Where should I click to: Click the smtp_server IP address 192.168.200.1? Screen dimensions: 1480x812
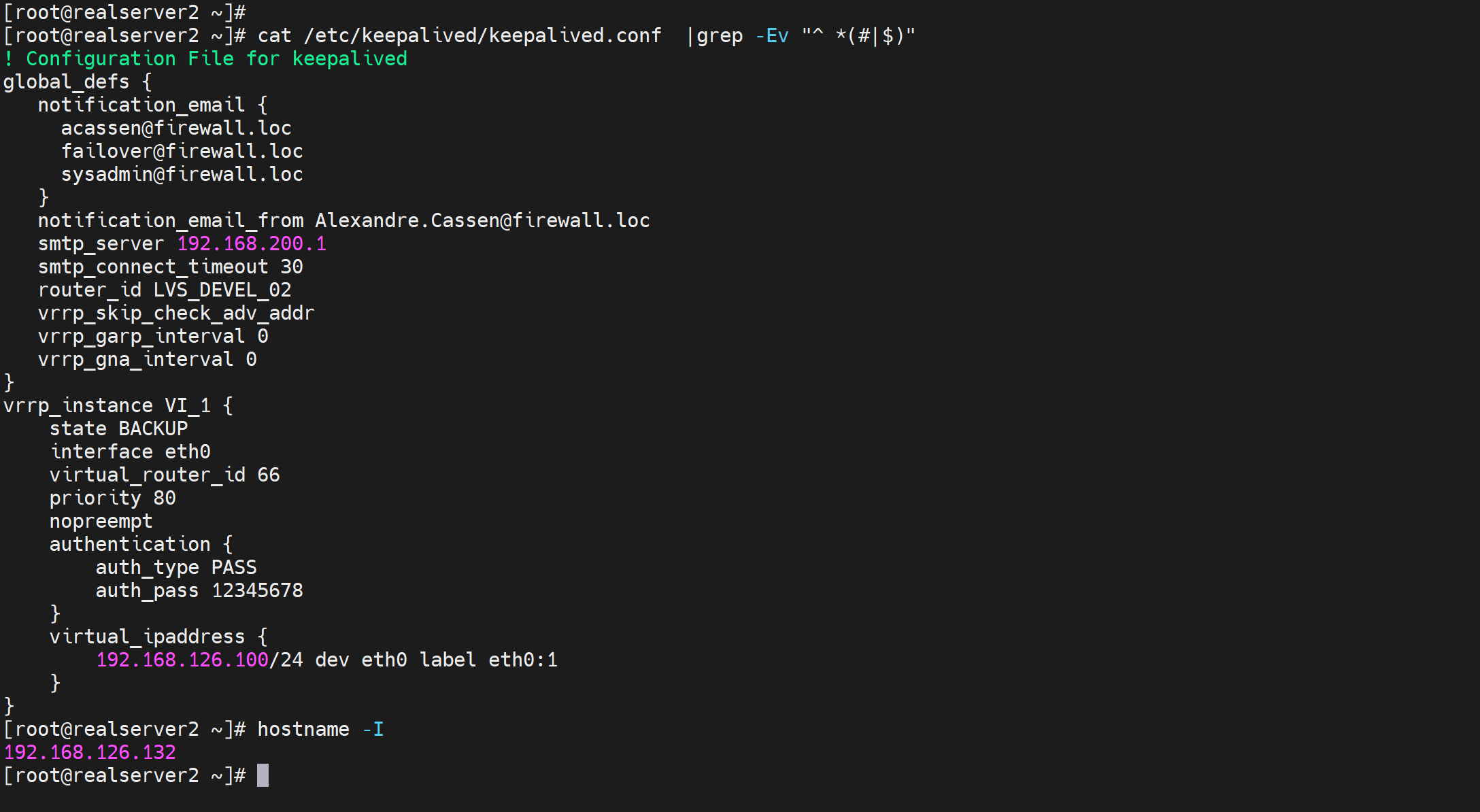pyautogui.click(x=252, y=243)
